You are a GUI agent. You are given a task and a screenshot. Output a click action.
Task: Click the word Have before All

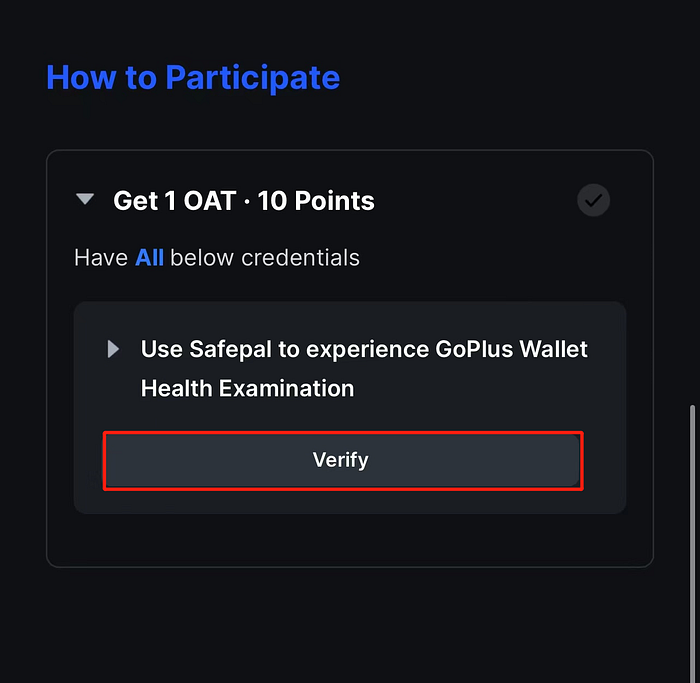click(x=101, y=258)
